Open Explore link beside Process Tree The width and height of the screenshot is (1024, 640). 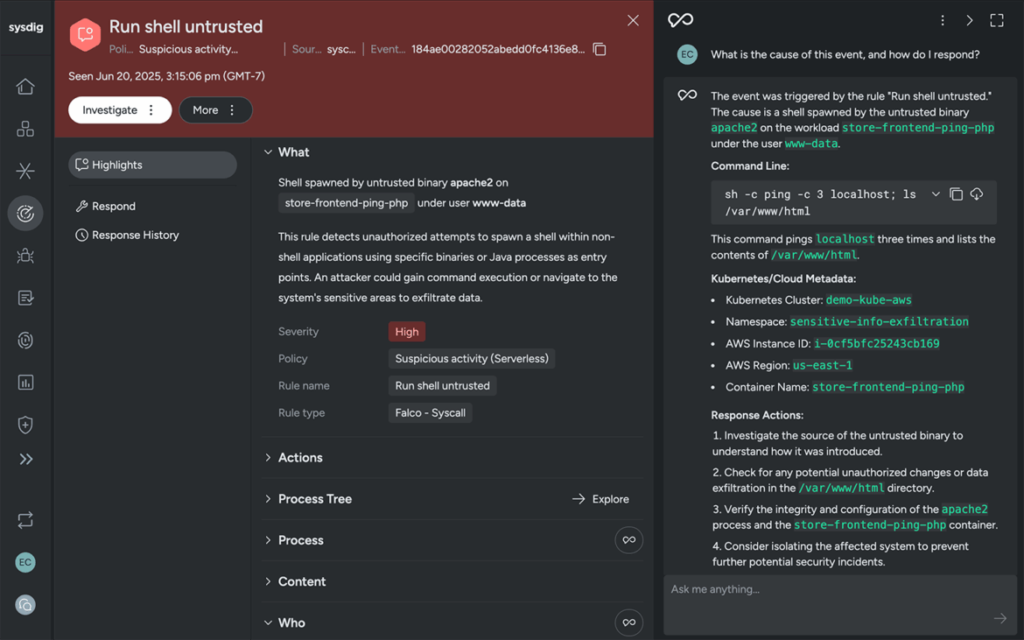601,499
